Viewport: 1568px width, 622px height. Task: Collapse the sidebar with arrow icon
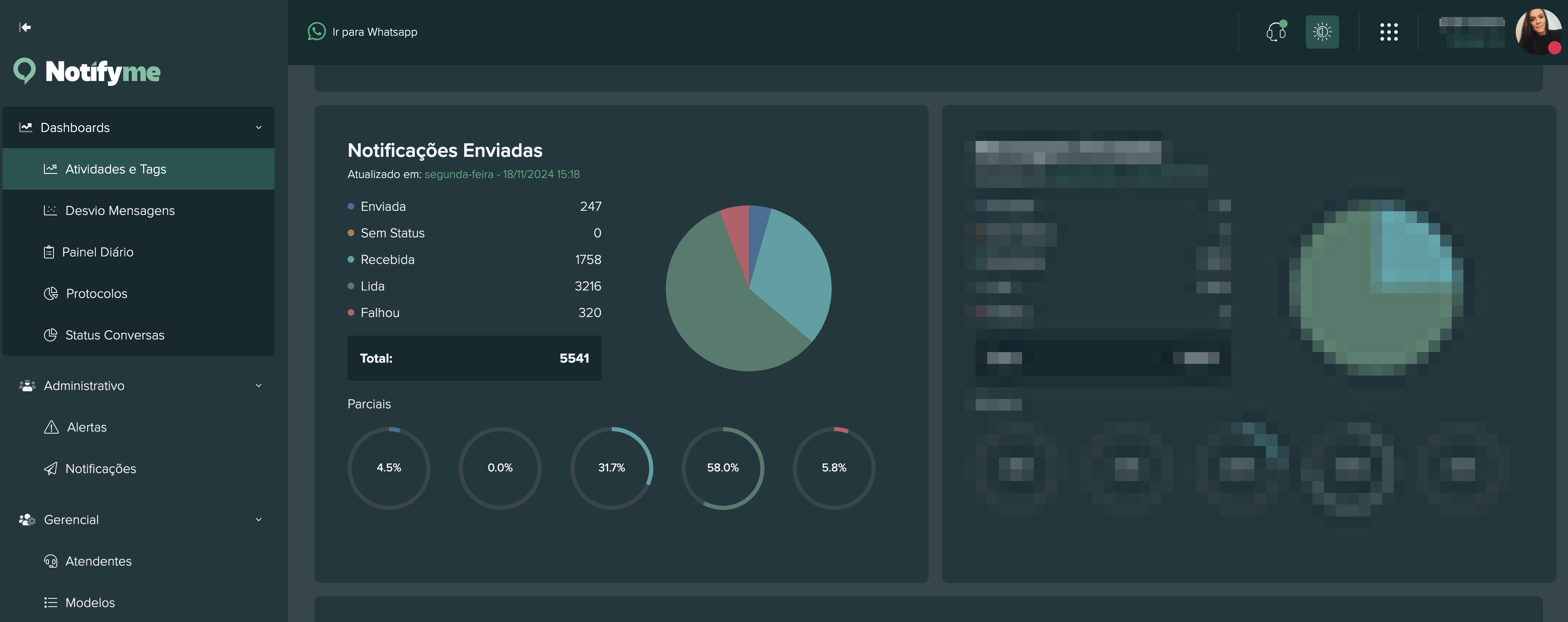(25, 27)
